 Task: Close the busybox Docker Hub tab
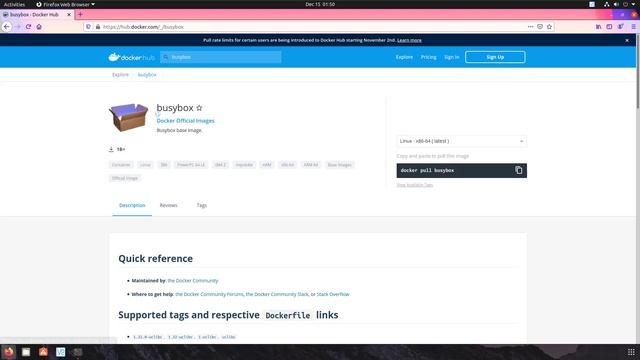point(69,14)
